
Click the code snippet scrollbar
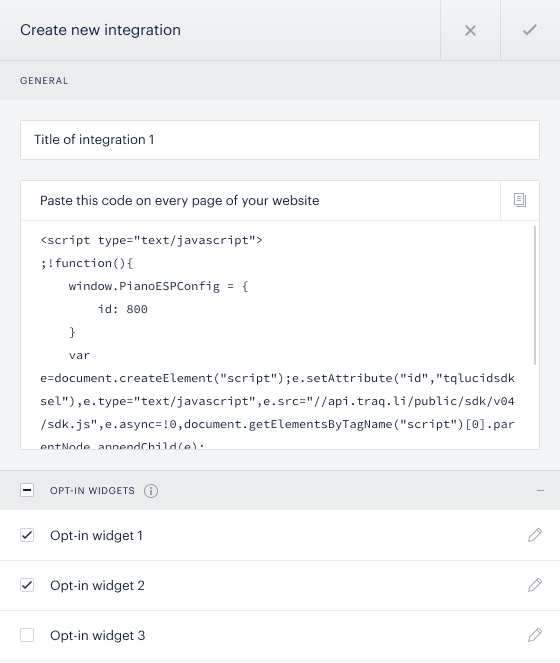[x=535, y=295]
